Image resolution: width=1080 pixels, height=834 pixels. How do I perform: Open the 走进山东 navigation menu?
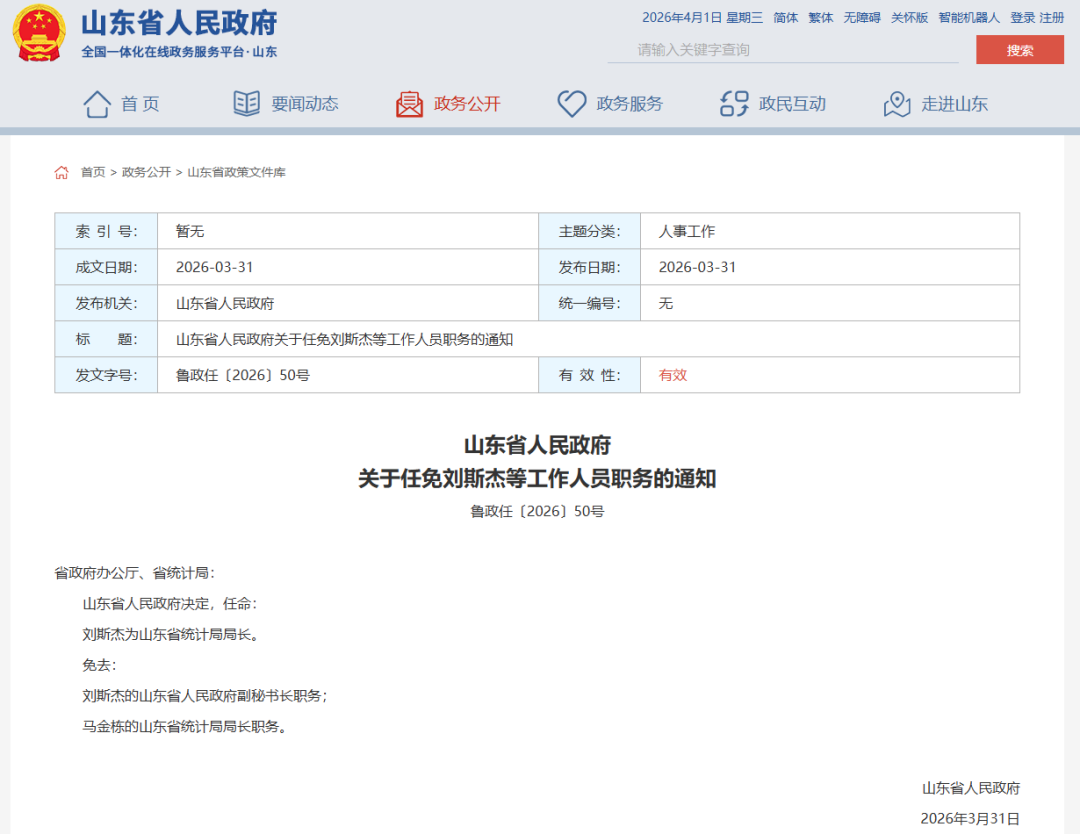point(954,104)
